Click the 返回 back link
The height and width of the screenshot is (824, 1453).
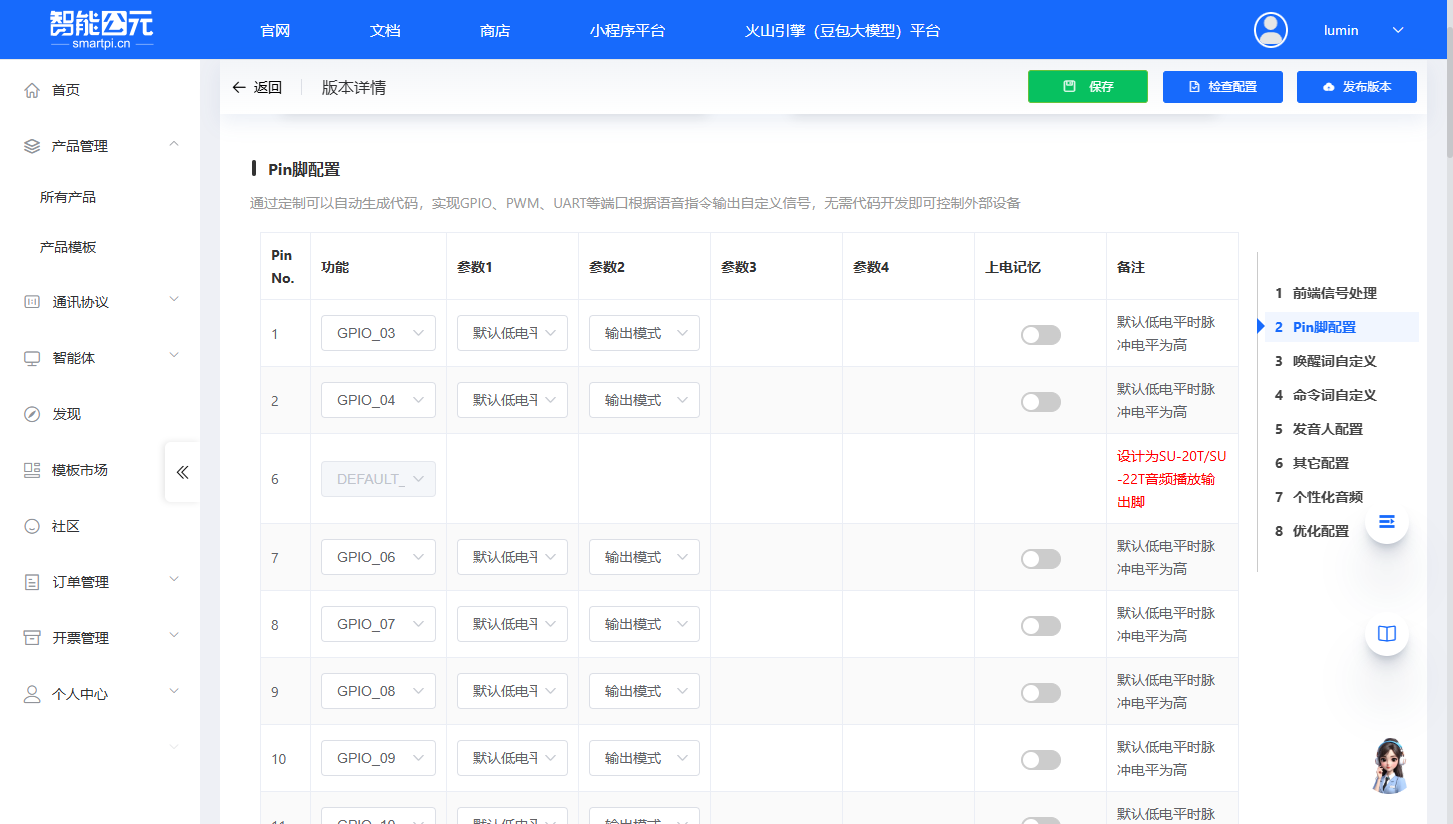pos(257,88)
